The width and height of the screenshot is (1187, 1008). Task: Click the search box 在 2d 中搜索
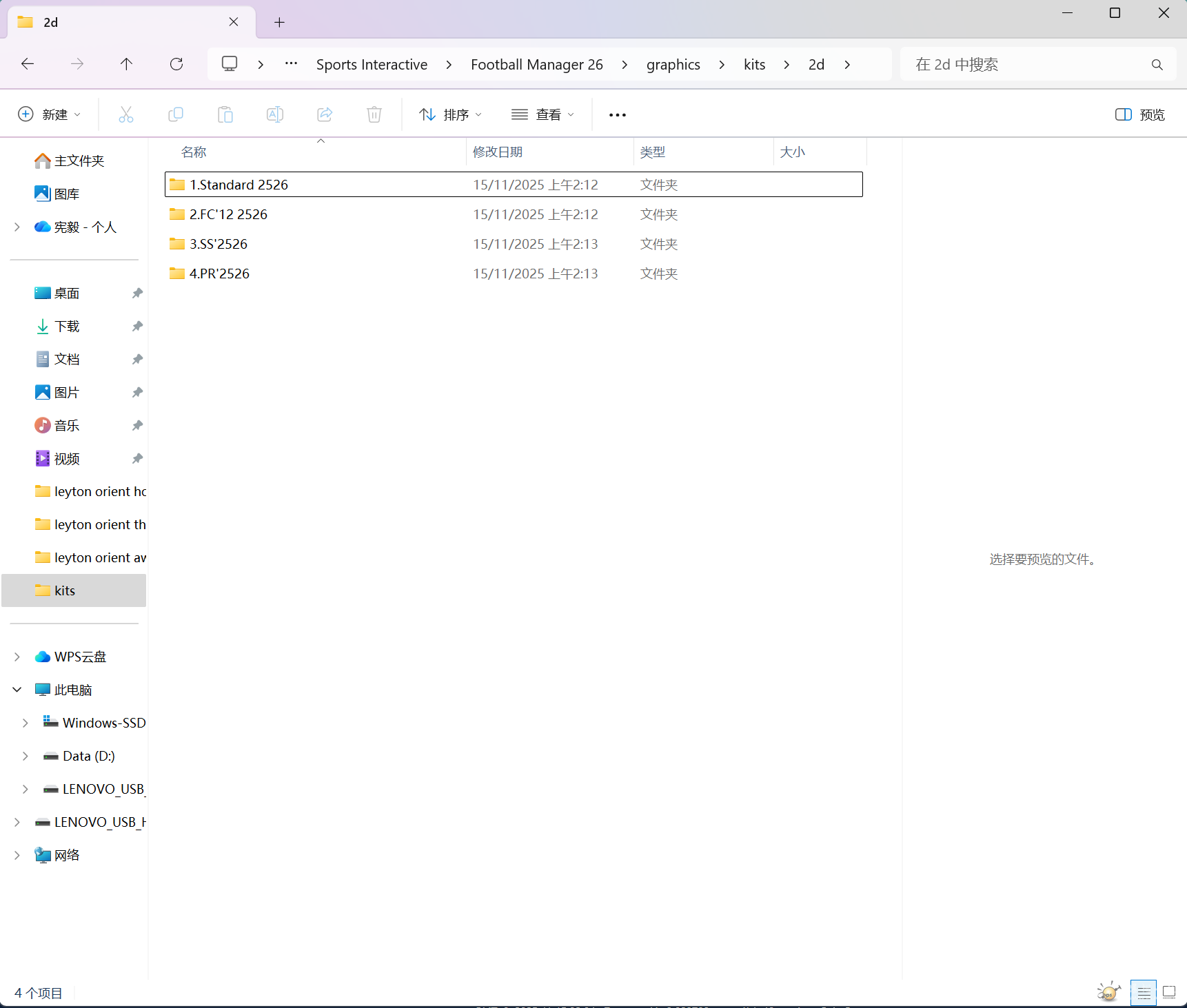(1027, 65)
